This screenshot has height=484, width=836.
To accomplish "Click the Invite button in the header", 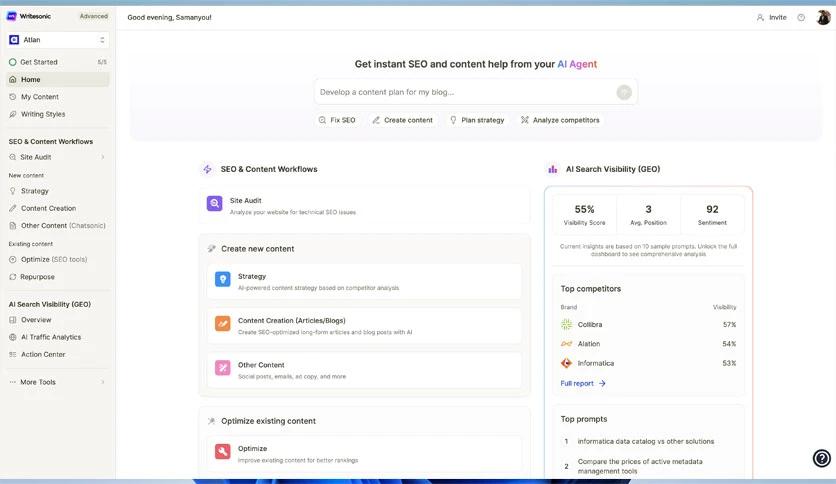I will pos(771,17).
